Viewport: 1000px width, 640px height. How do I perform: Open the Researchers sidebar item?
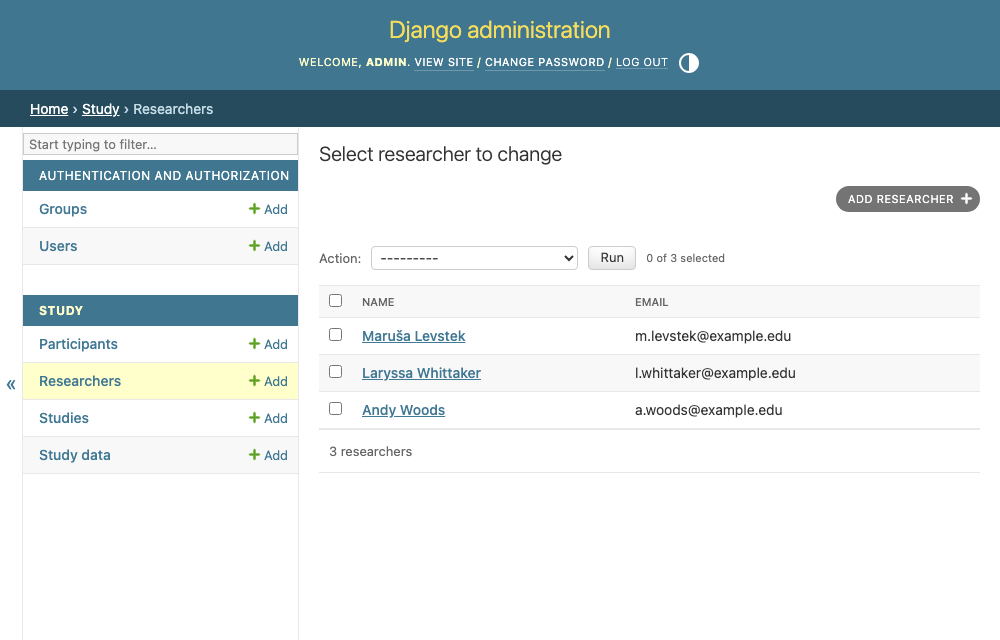(x=80, y=381)
